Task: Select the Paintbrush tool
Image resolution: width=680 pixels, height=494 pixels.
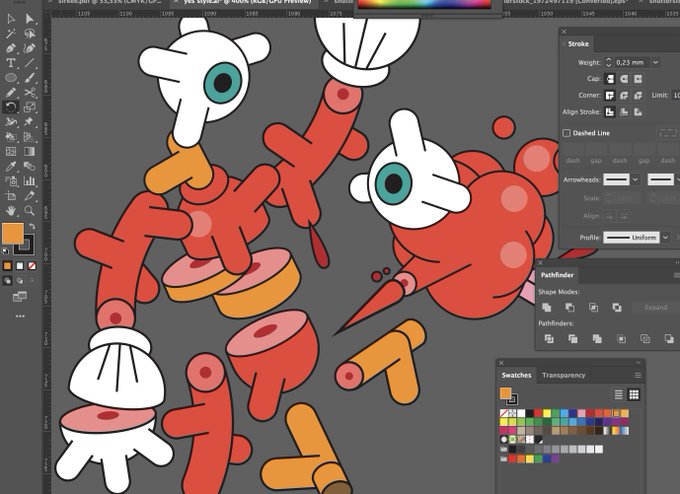Action: pyautogui.click(x=29, y=78)
